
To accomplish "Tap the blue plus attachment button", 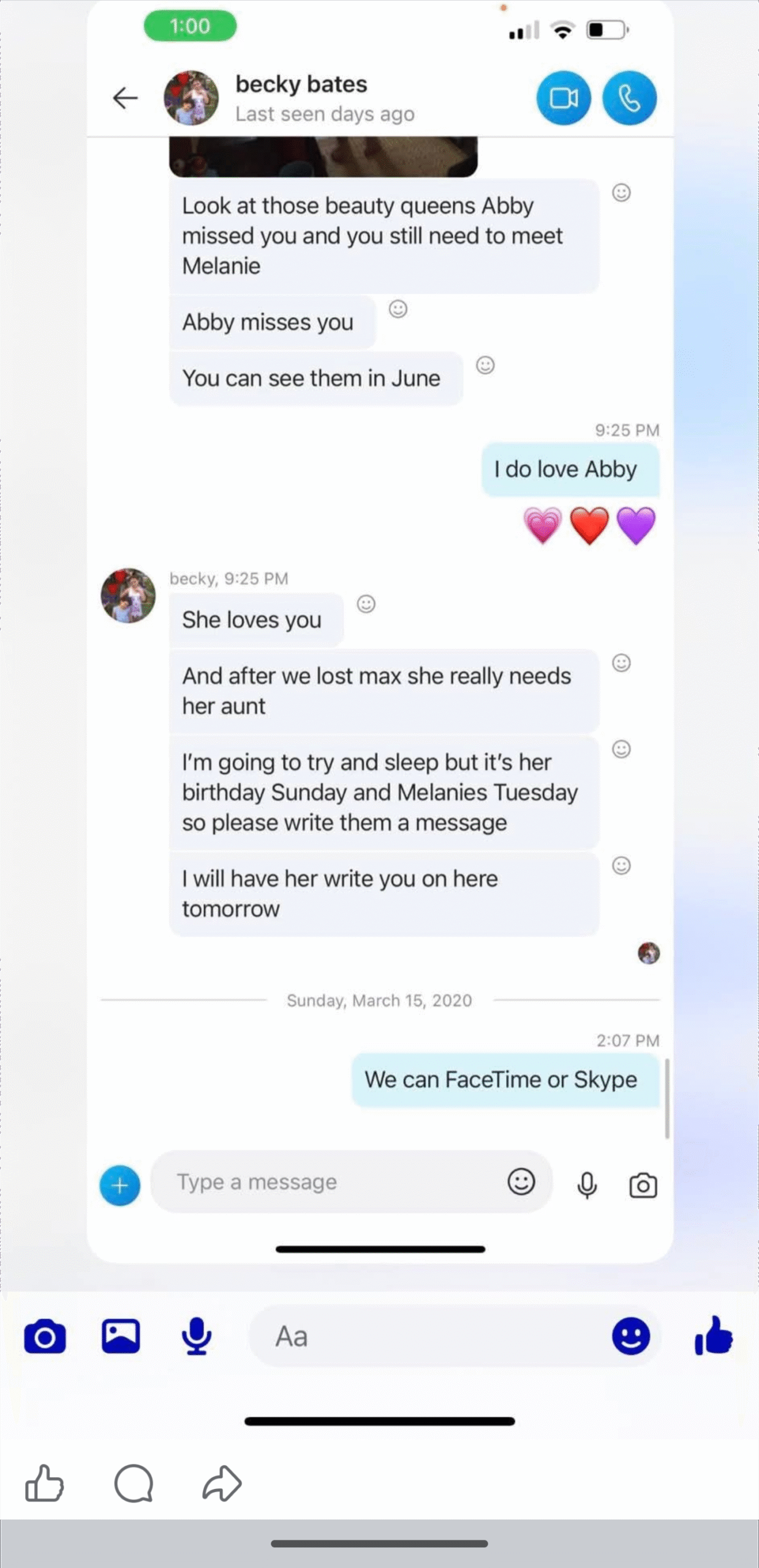I will [120, 1185].
